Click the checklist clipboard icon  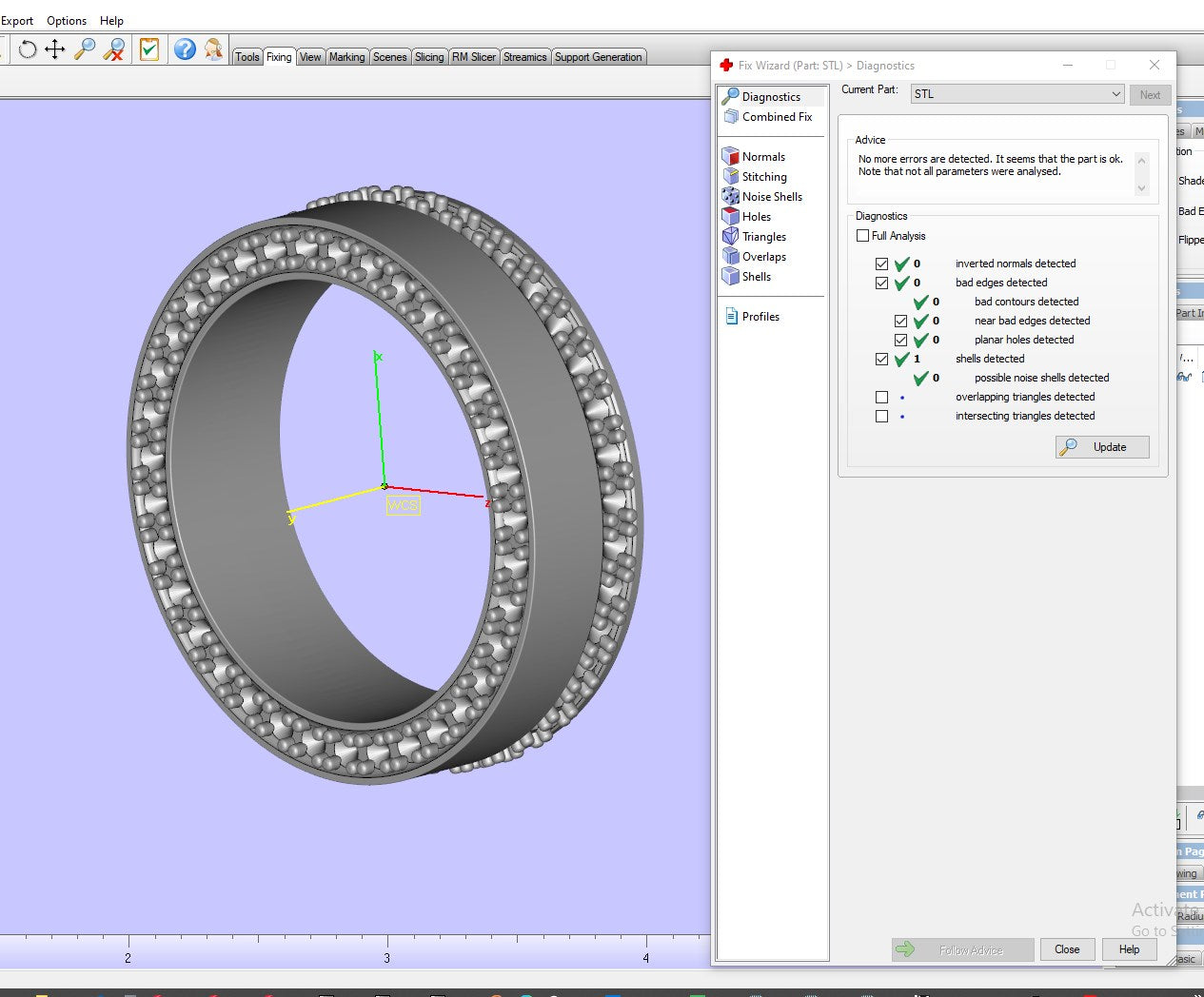(x=149, y=49)
